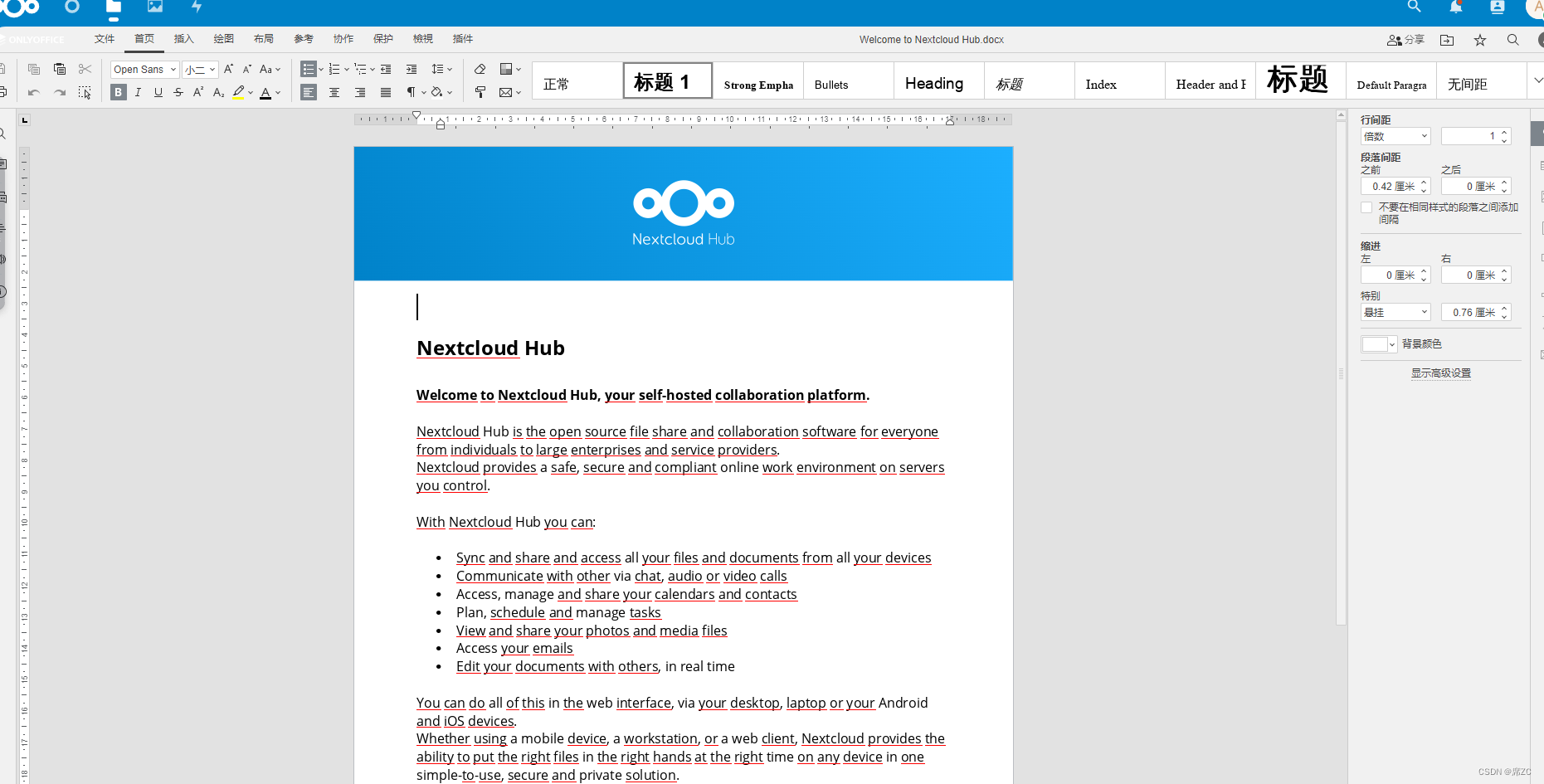Center align the paragraph
This screenshot has height=784, width=1544.
334,93
